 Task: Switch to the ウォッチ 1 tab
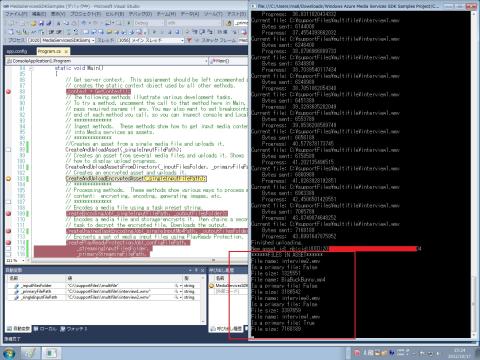pos(74,329)
